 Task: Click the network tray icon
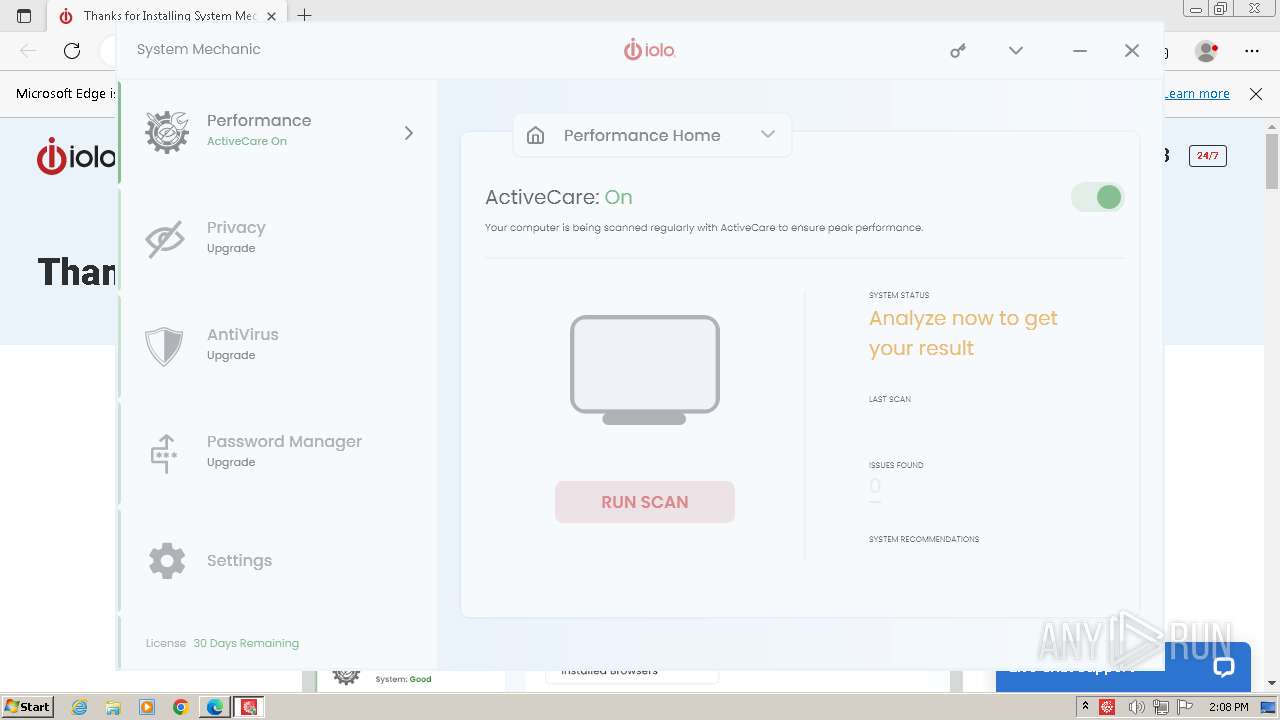point(1161,707)
